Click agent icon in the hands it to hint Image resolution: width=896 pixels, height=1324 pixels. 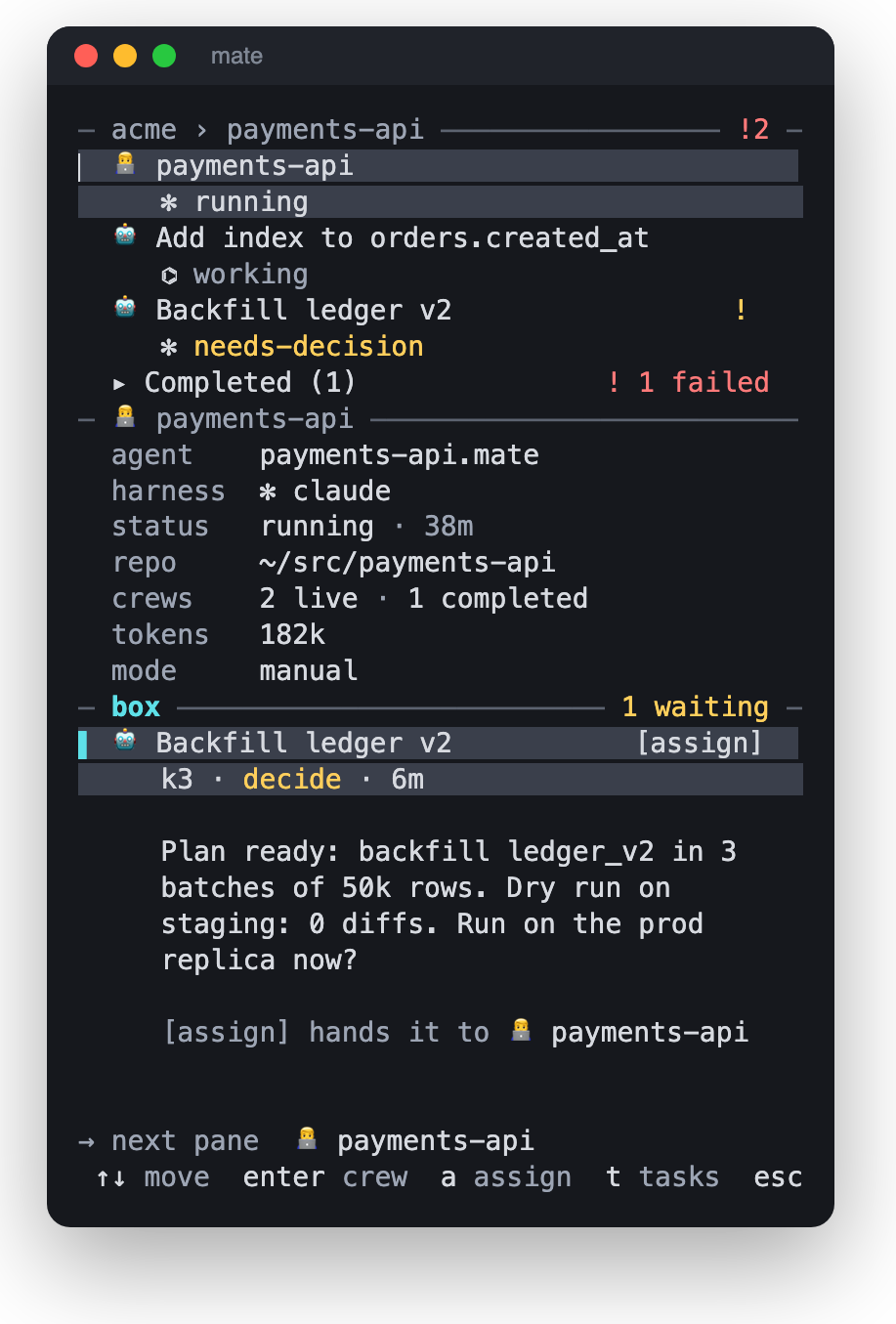(521, 1030)
